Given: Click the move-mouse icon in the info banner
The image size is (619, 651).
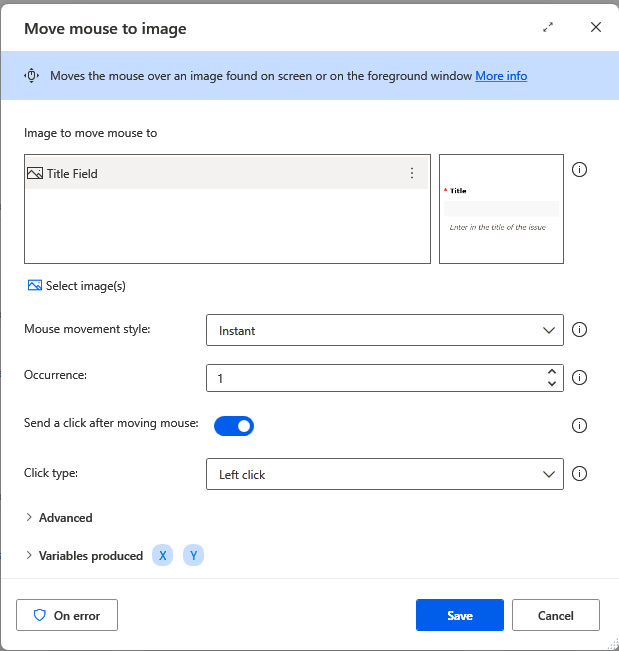Looking at the screenshot, I should (x=32, y=76).
